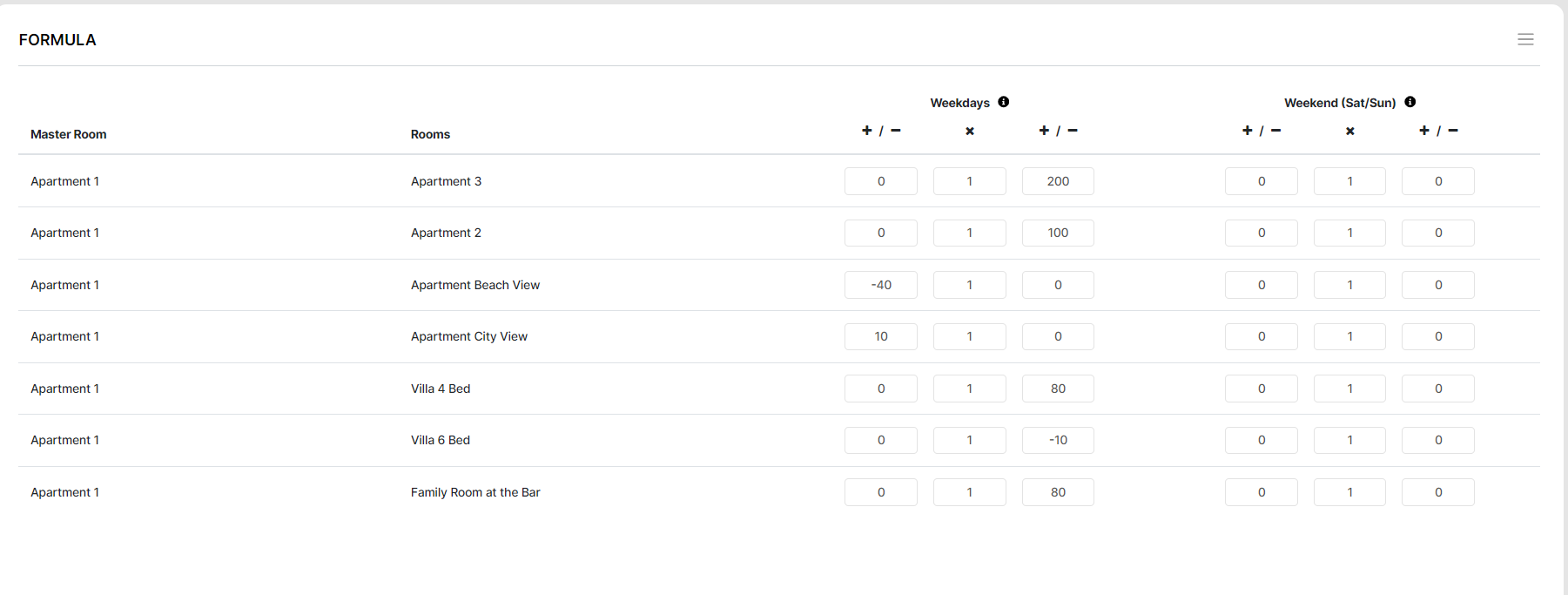This screenshot has width=1568, height=595.
Task: Click first Weekdays plus/minus column header
Action: pos(881,131)
